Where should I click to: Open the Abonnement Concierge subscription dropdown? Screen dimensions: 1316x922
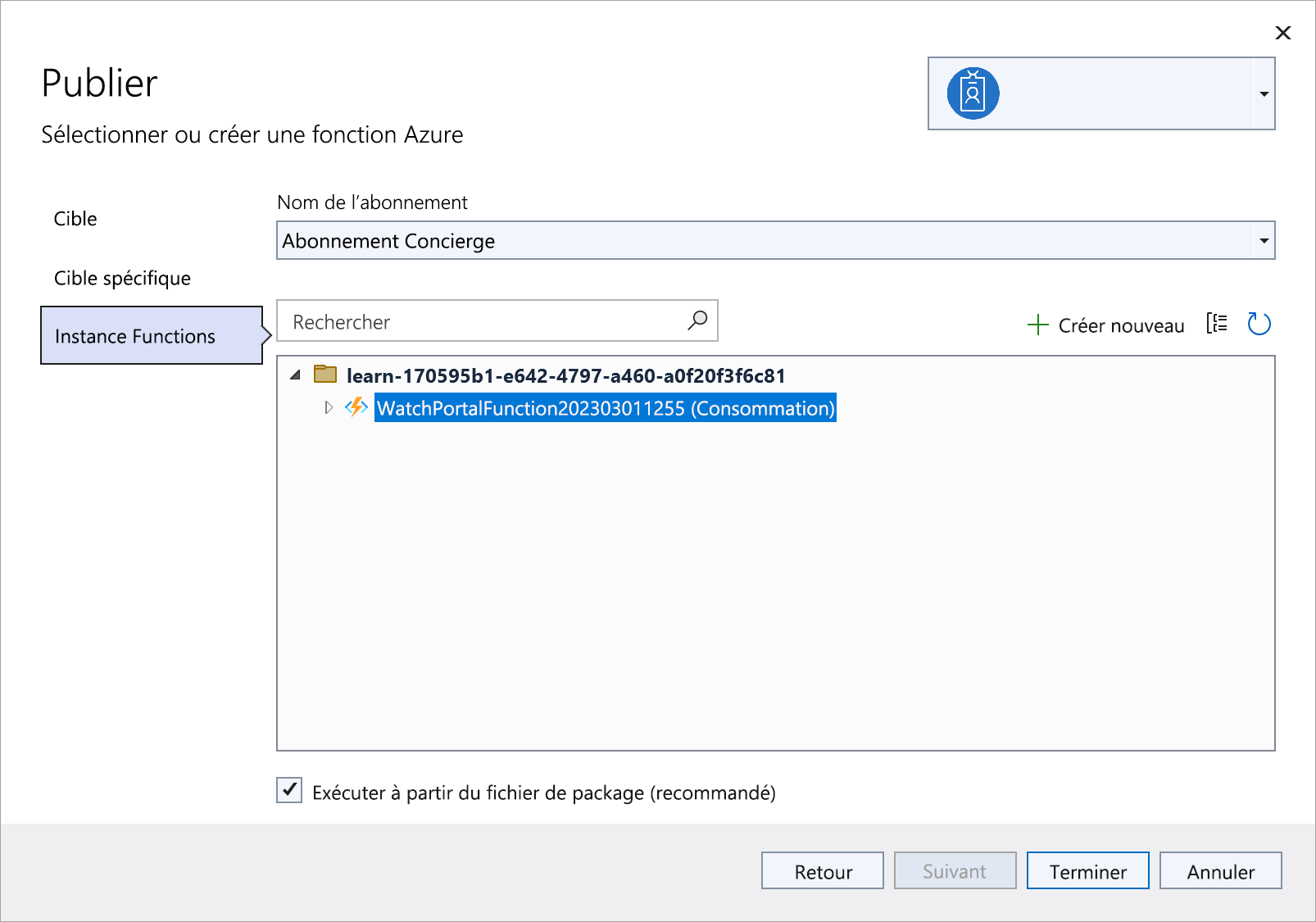coord(775,240)
